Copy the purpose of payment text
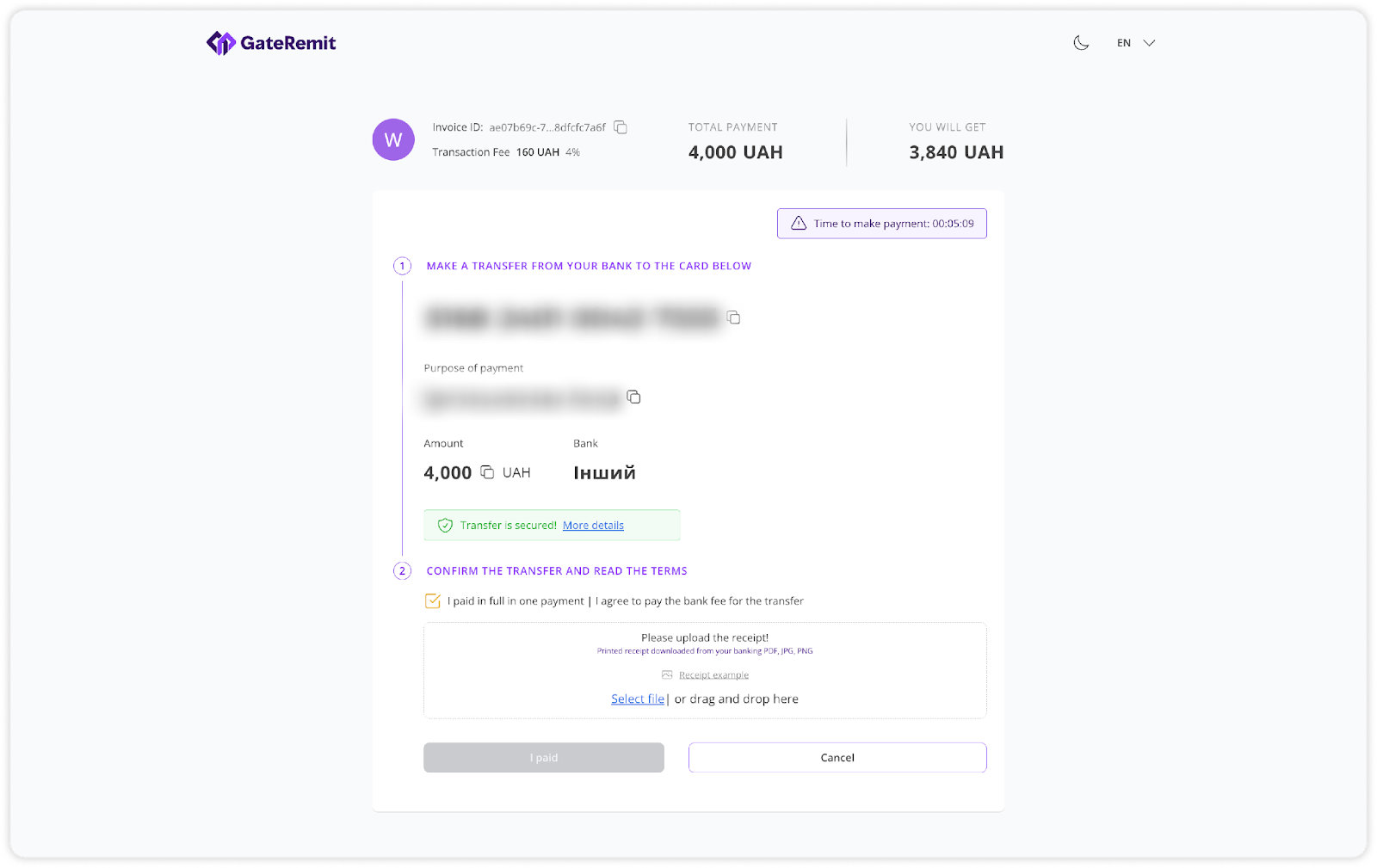 (633, 397)
